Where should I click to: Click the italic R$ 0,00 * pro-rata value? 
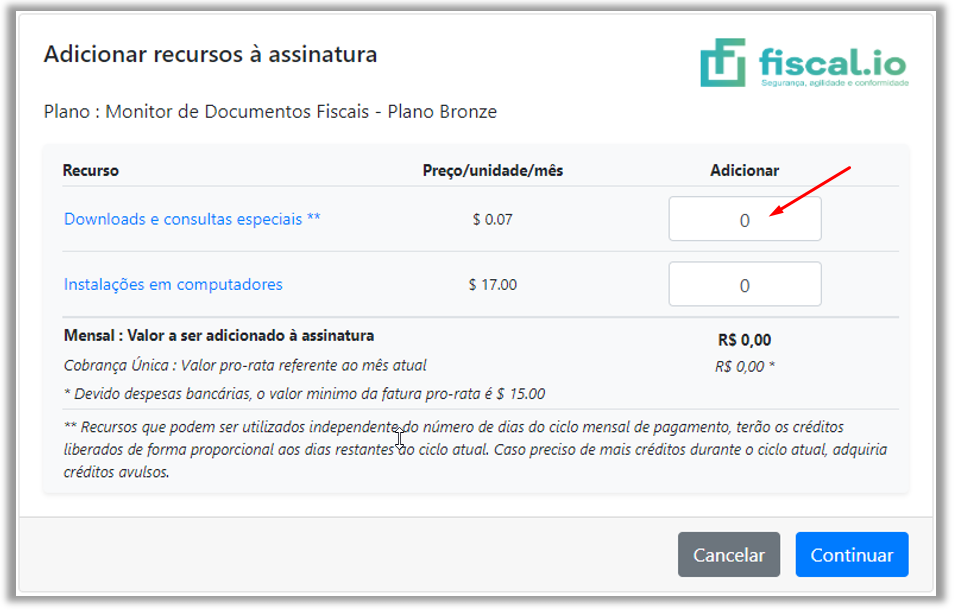pyautogui.click(x=744, y=366)
